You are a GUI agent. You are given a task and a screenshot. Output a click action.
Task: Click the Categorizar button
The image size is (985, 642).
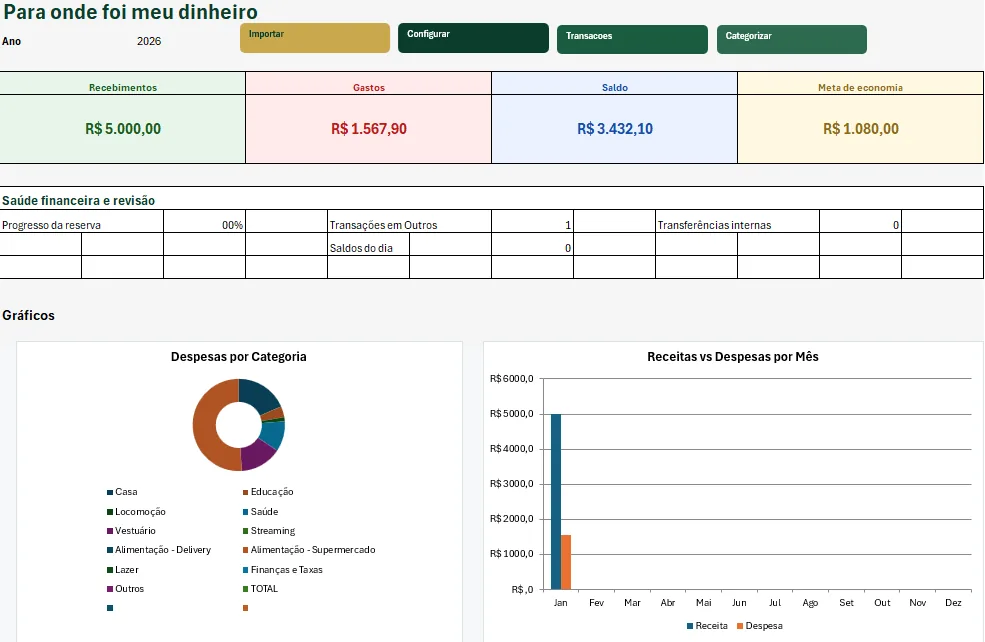[x=792, y=40]
